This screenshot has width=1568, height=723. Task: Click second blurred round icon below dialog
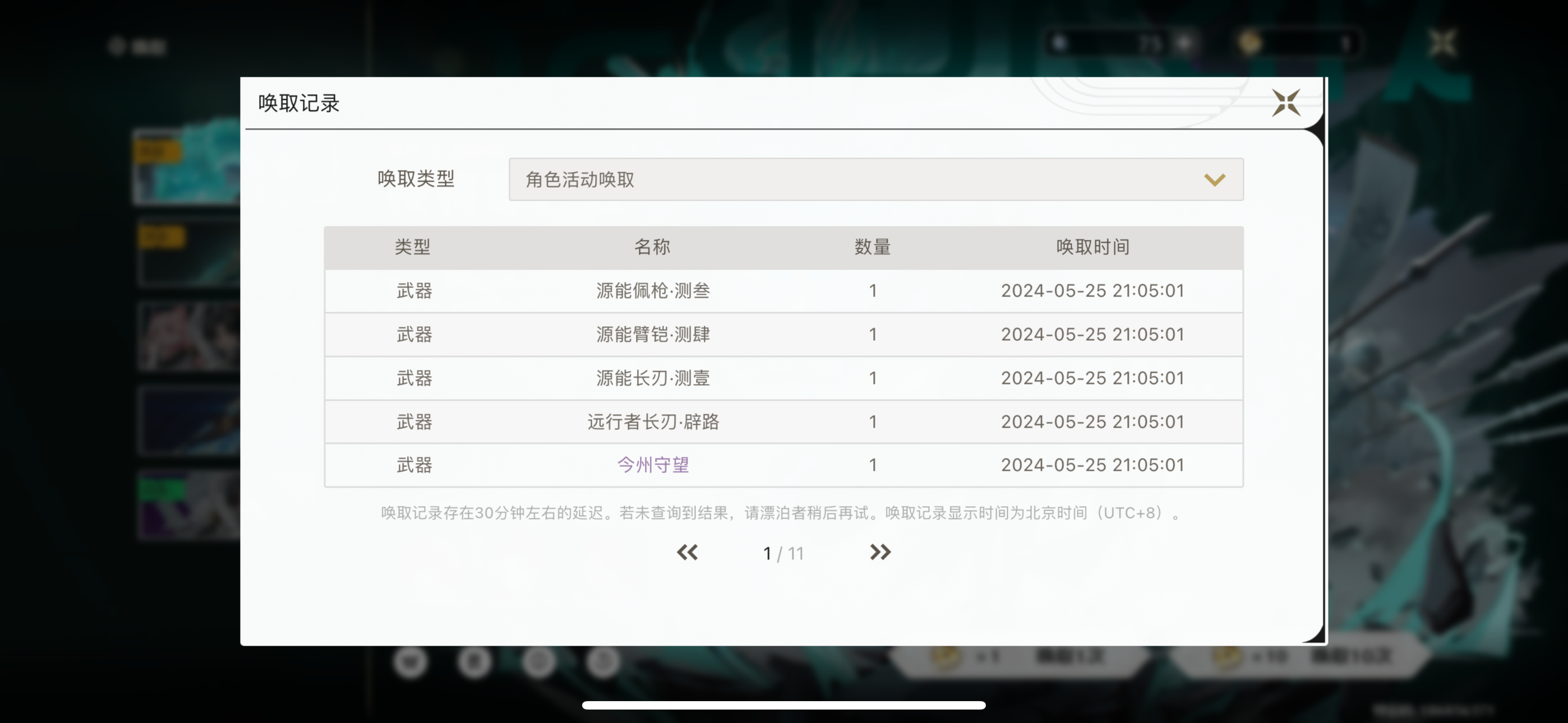(x=474, y=661)
